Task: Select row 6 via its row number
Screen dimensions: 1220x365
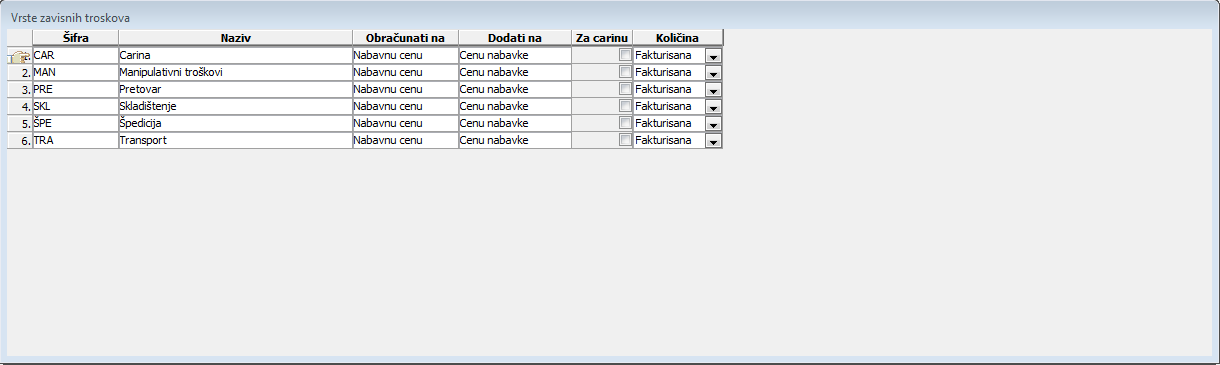Action: (20, 141)
